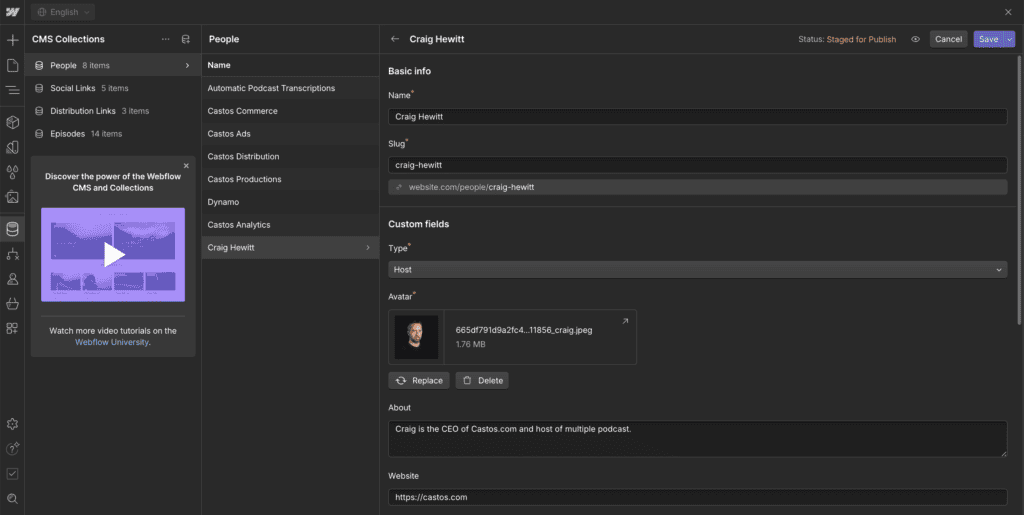Open the Pages panel icon

tap(12, 65)
